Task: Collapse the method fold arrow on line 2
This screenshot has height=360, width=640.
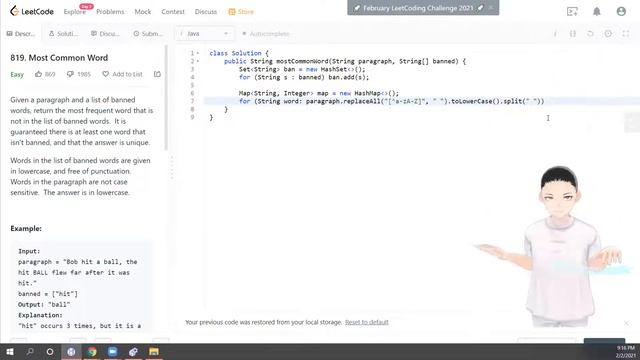Action: (198, 61)
